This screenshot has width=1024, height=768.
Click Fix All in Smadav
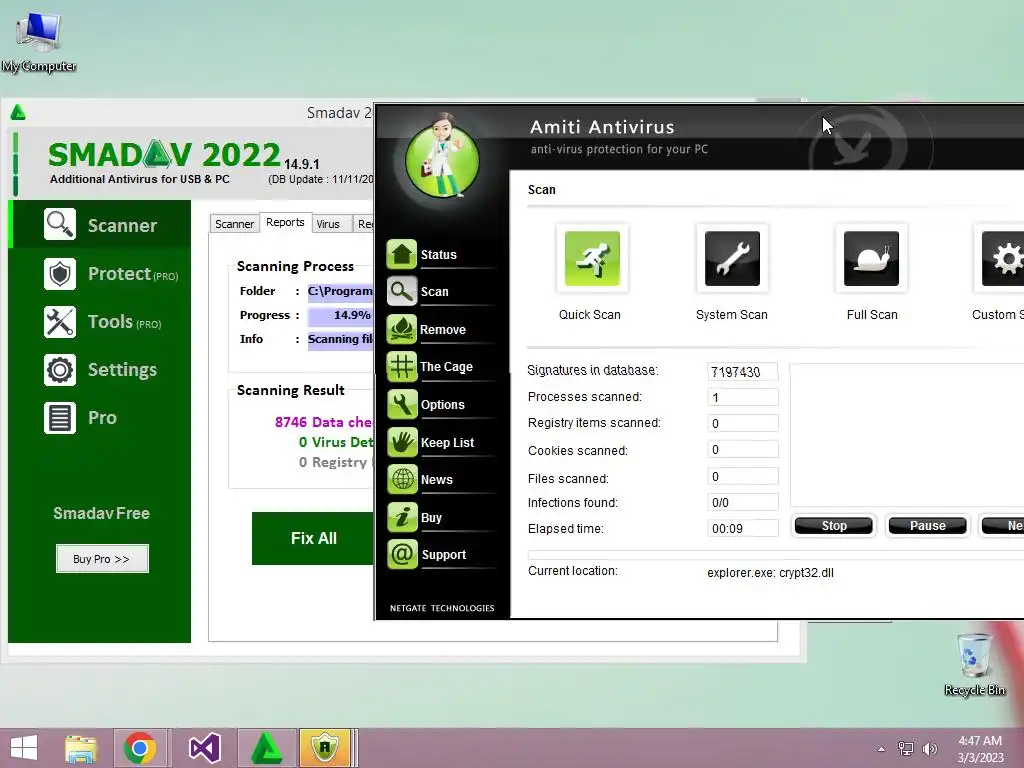pos(313,538)
